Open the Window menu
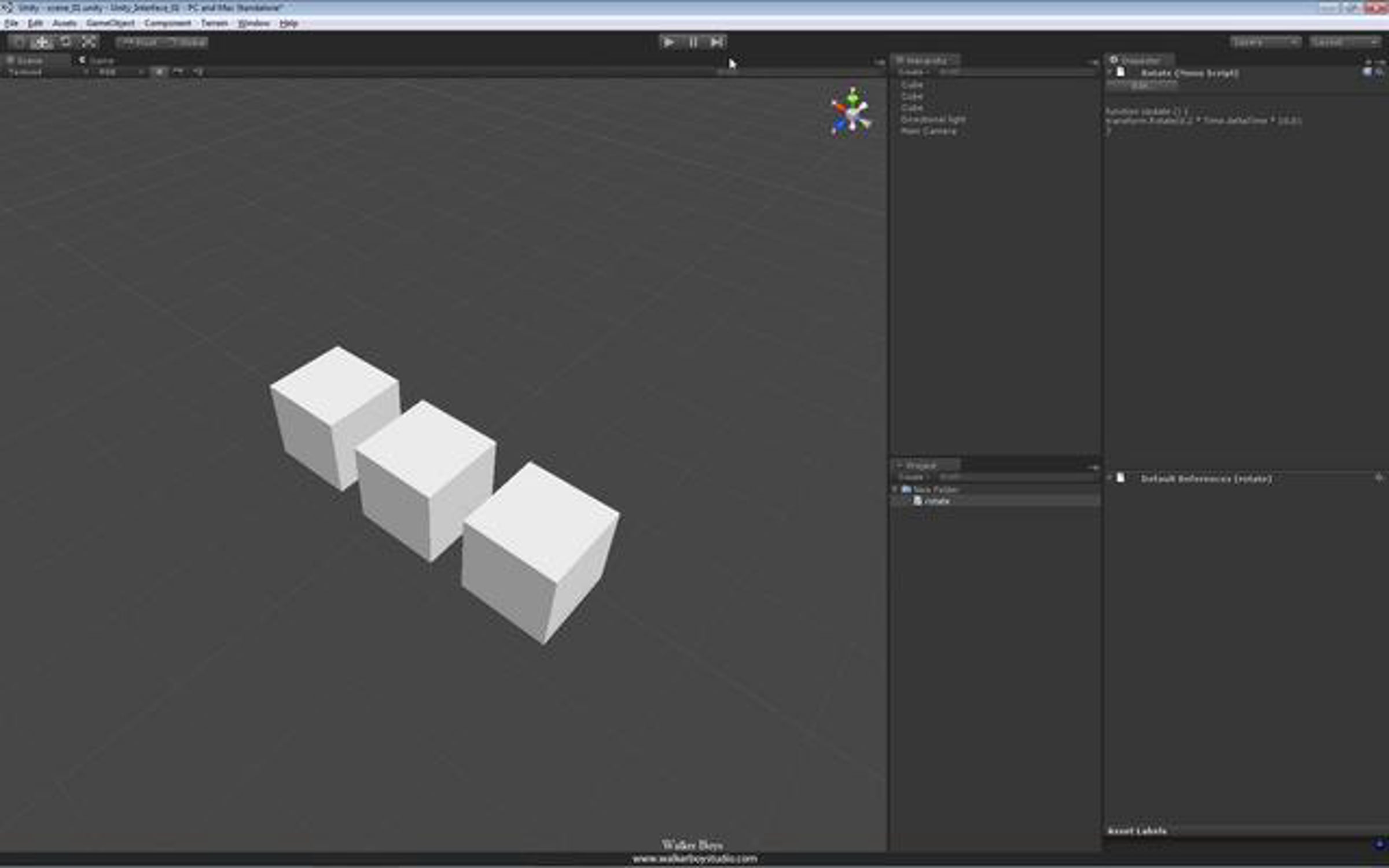This screenshot has height=868, width=1389. pos(254,23)
